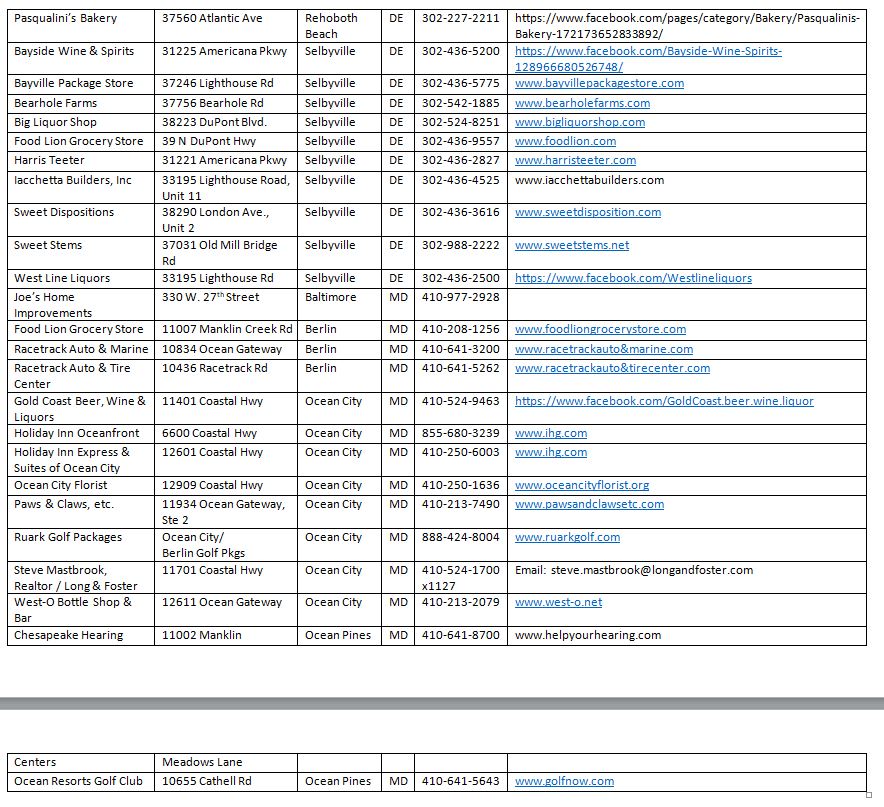Click the www.bearholefarms.com hyperlink

[x=582, y=103]
